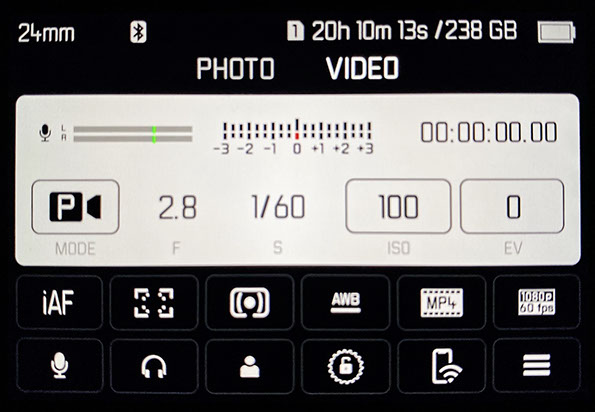This screenshot has height=412, width=595.
Task: Select the AF field method icon
Action: (154, 302)
